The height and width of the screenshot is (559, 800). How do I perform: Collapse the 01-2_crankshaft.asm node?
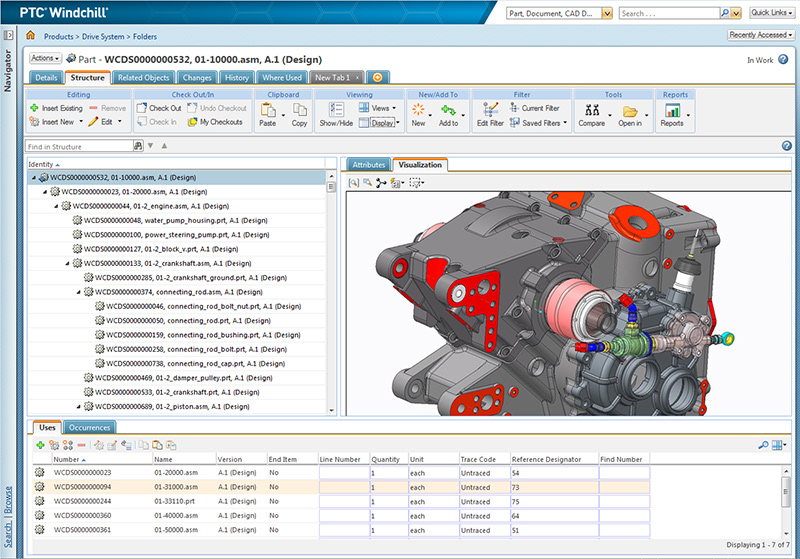coord(67,264)
